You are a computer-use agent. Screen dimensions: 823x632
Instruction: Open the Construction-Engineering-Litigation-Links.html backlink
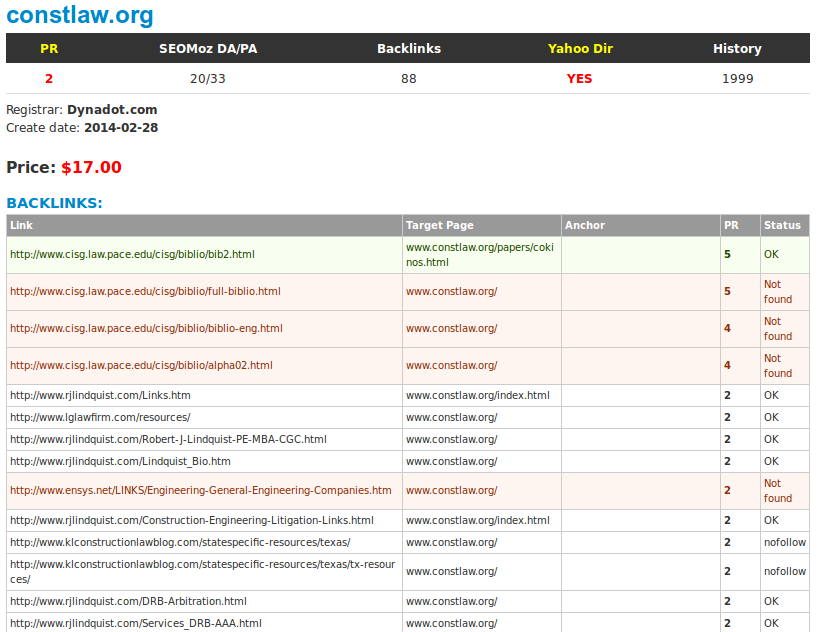[192, 520]
